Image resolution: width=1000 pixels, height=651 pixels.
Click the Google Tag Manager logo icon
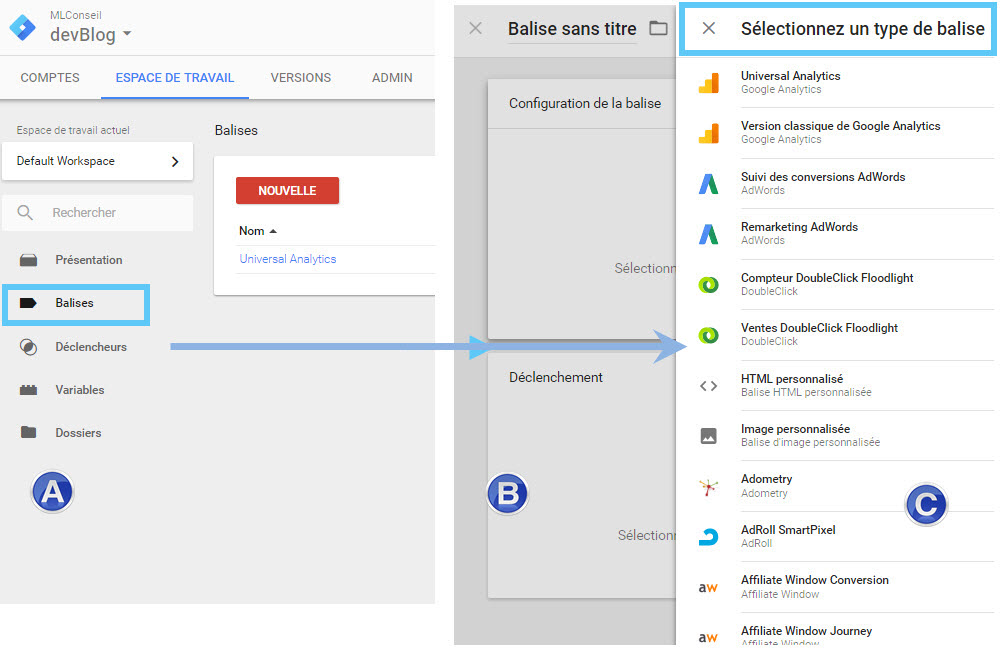23,27
